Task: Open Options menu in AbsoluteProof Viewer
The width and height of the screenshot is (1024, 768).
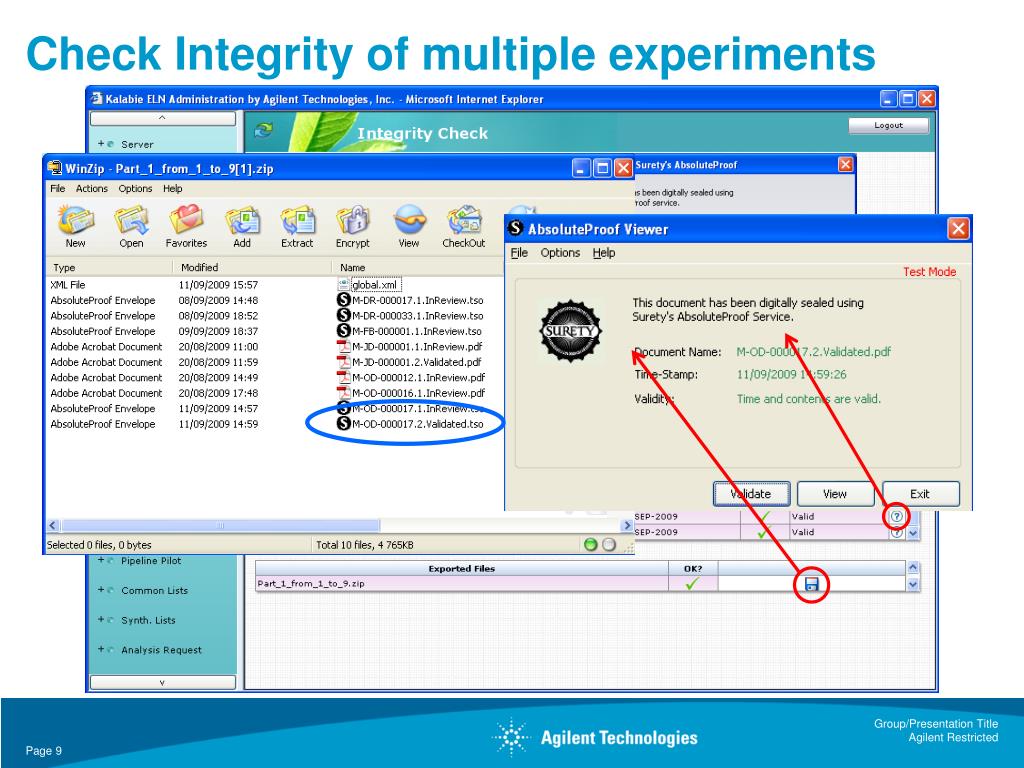Action: 560,253
